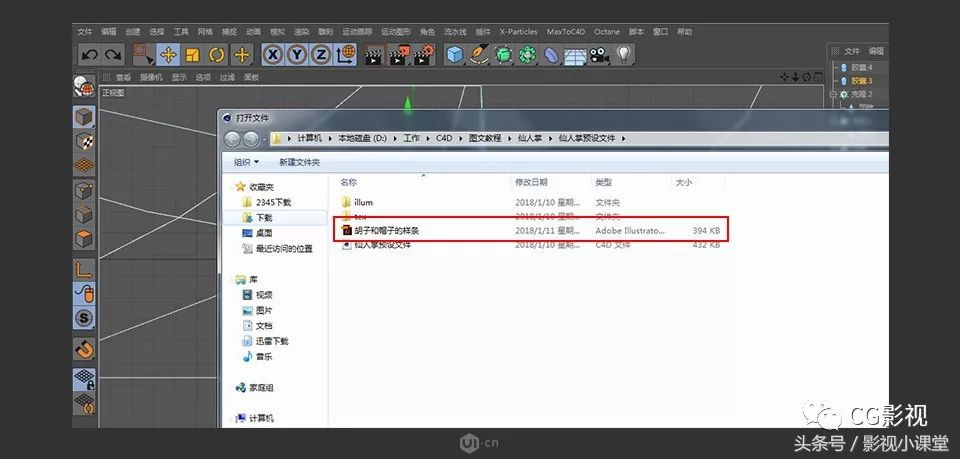
Task: Open the MoGraph array/cloner icon
Action: (x=527, y=55)
